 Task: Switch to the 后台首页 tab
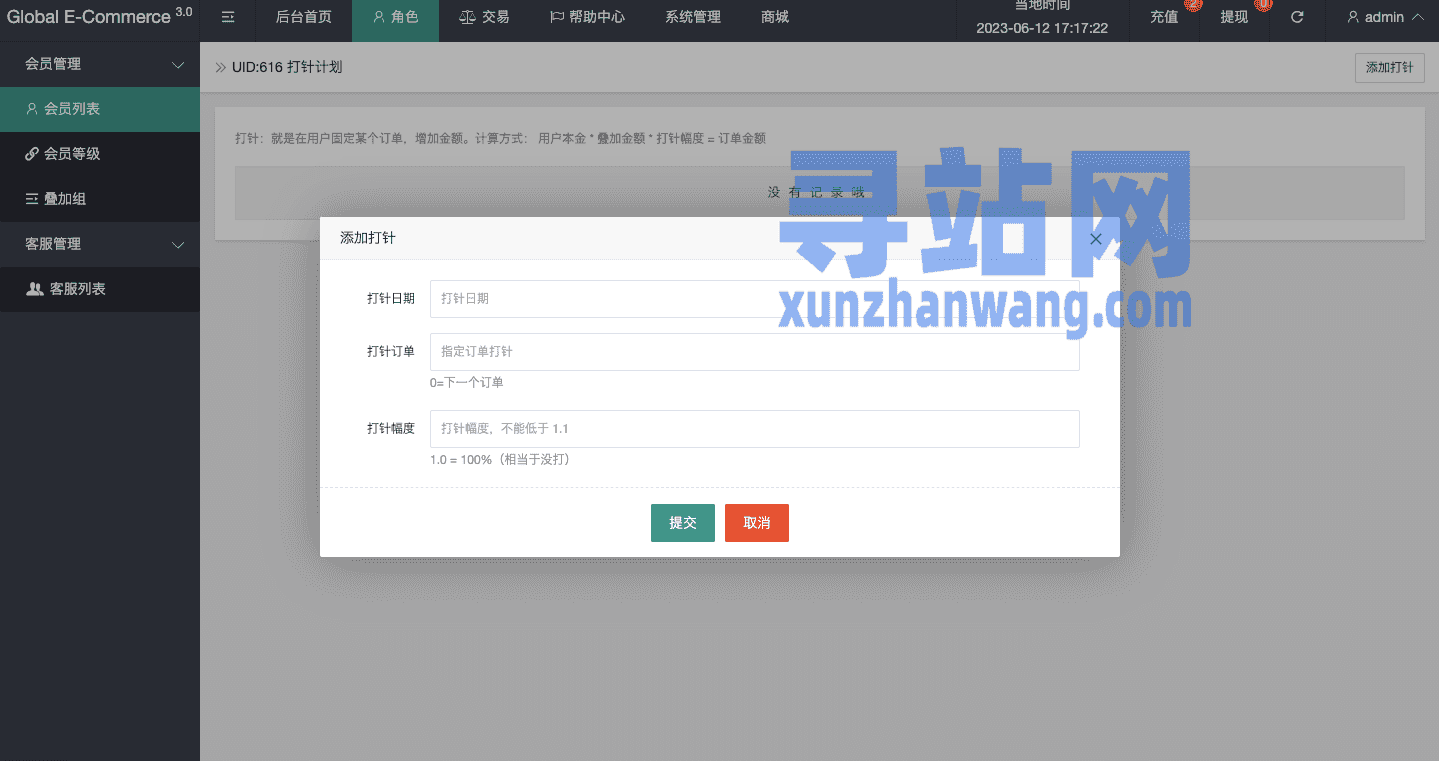pos(303,17)
